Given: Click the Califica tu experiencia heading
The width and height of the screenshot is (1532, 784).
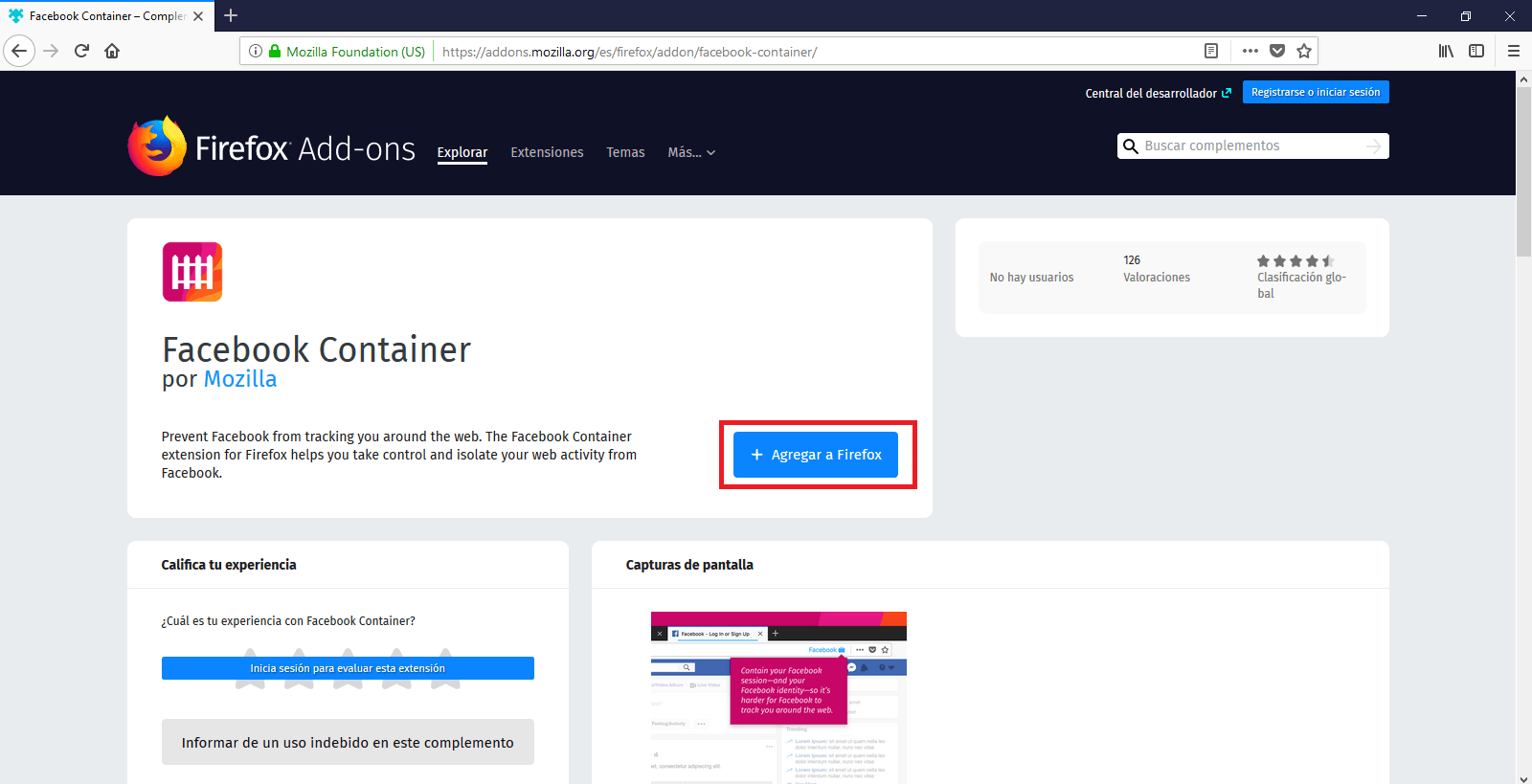Looking at the screenshot, I should point(229,565).
